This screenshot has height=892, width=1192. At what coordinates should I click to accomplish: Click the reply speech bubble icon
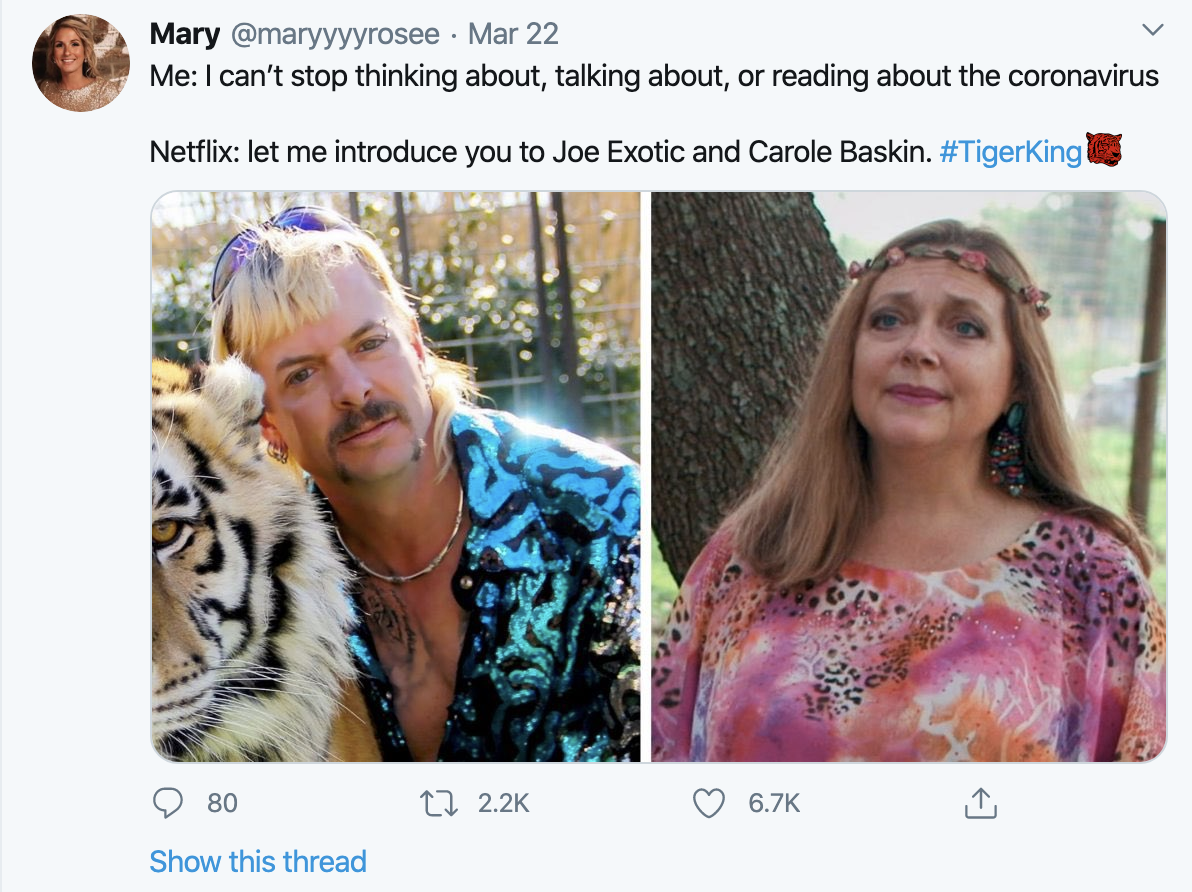click(170, 802)
